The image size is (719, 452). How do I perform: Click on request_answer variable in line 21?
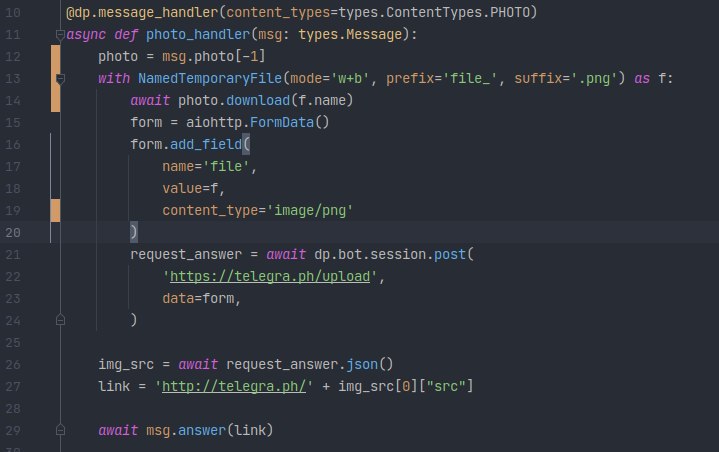pyautogui.click(x=186, y=254)
